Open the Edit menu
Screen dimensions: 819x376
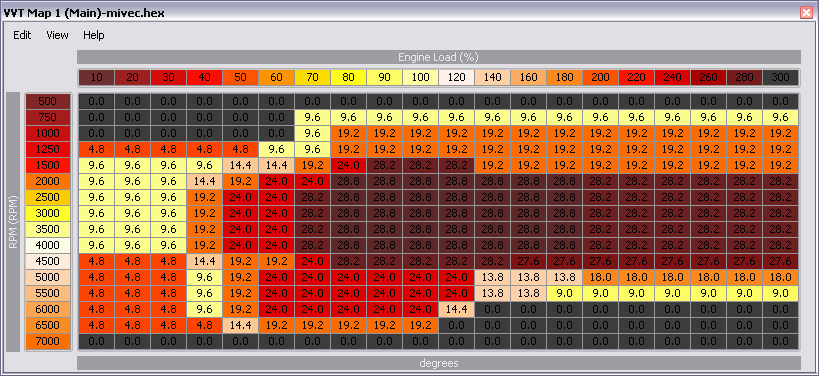click(x=22, y=35)
